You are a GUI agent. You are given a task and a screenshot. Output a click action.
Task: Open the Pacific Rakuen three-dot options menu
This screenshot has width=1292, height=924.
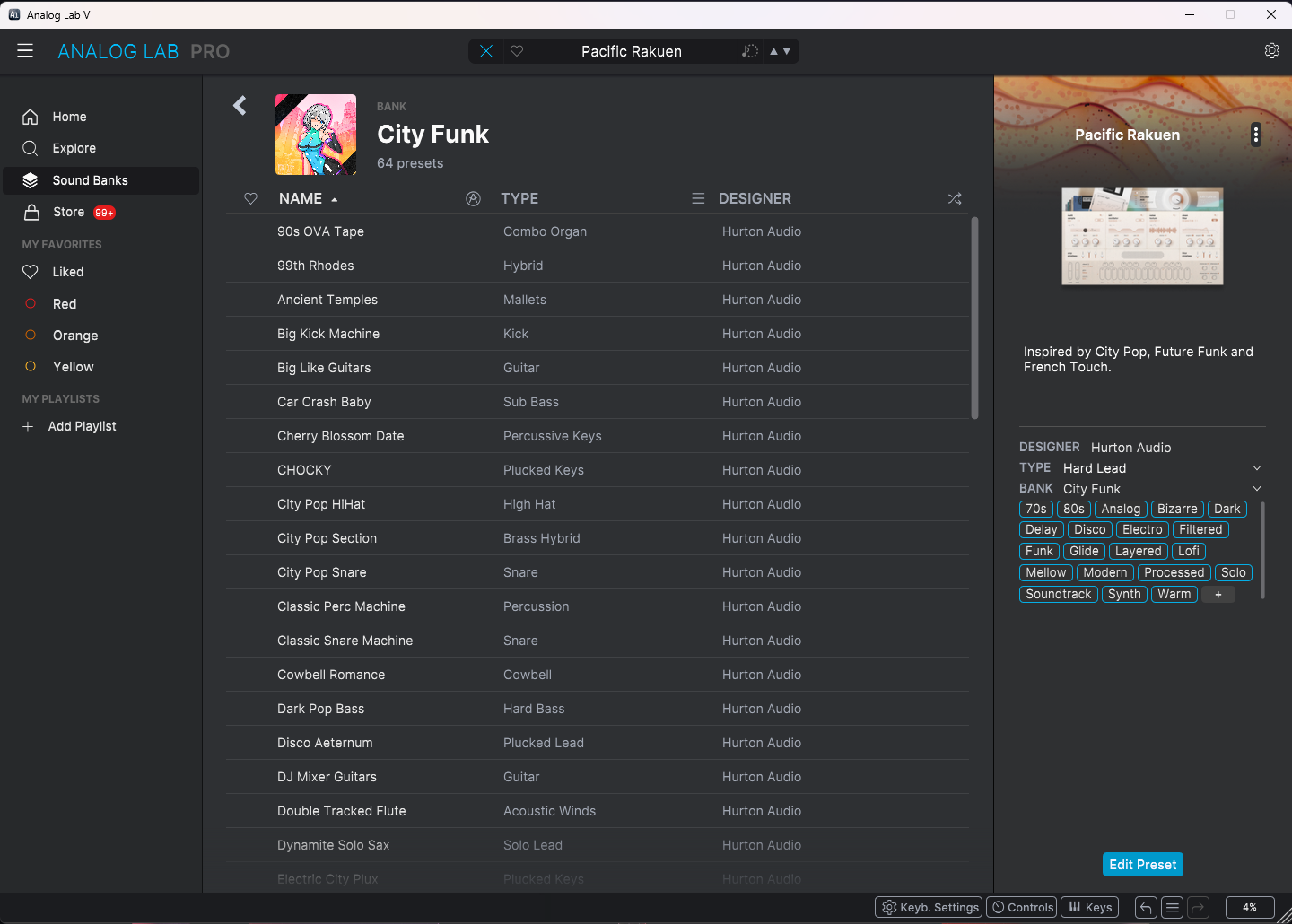pos(1255,135)
